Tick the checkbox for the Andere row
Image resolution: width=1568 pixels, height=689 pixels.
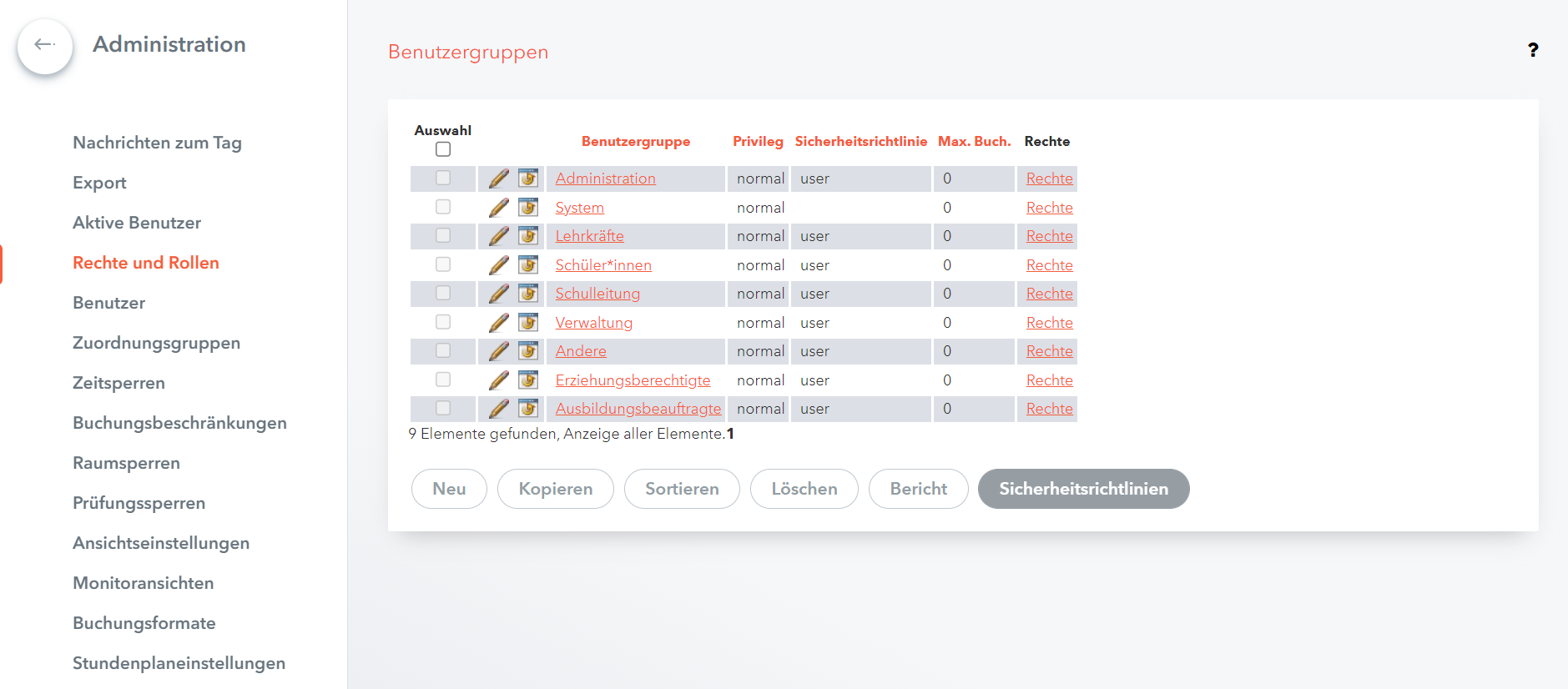[443, 351]
